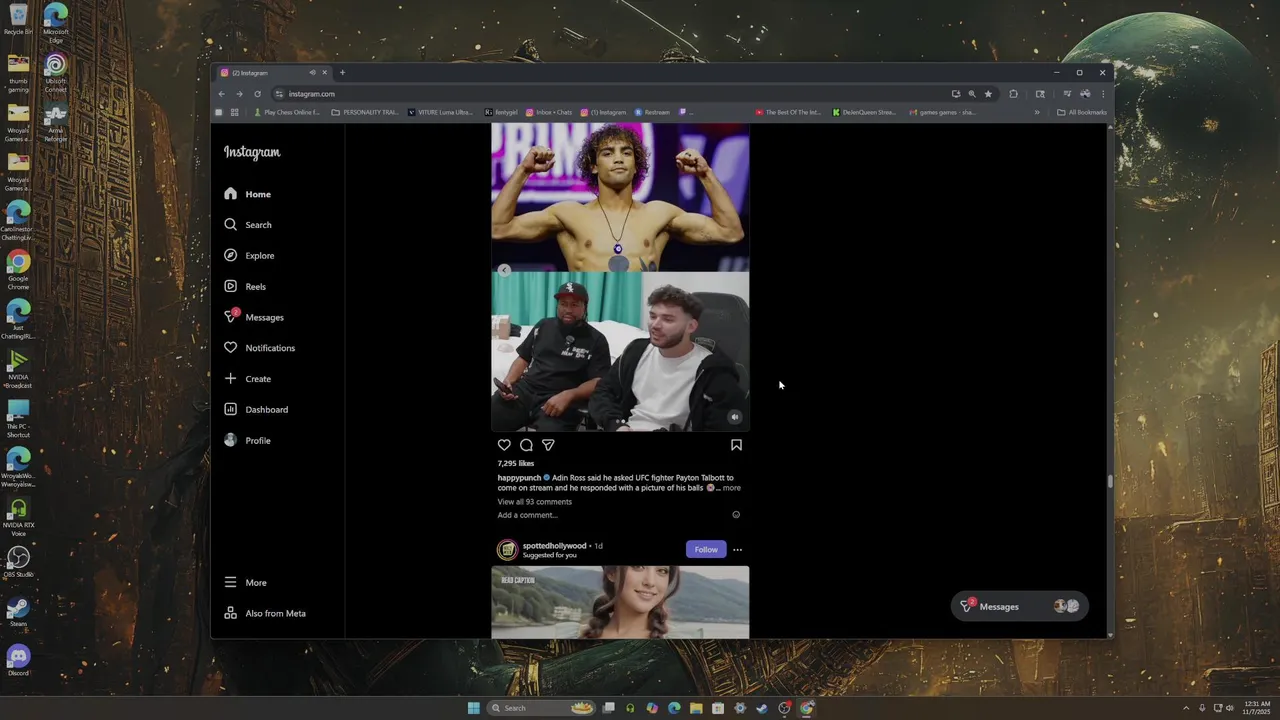This screenshot has height=720, width=1280.
Task: Go to Explore in sidebar
Action: pos(249,256)
